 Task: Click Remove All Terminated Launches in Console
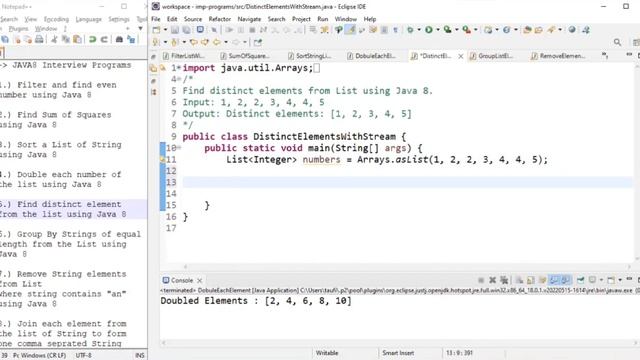click(x=504, y=280)
